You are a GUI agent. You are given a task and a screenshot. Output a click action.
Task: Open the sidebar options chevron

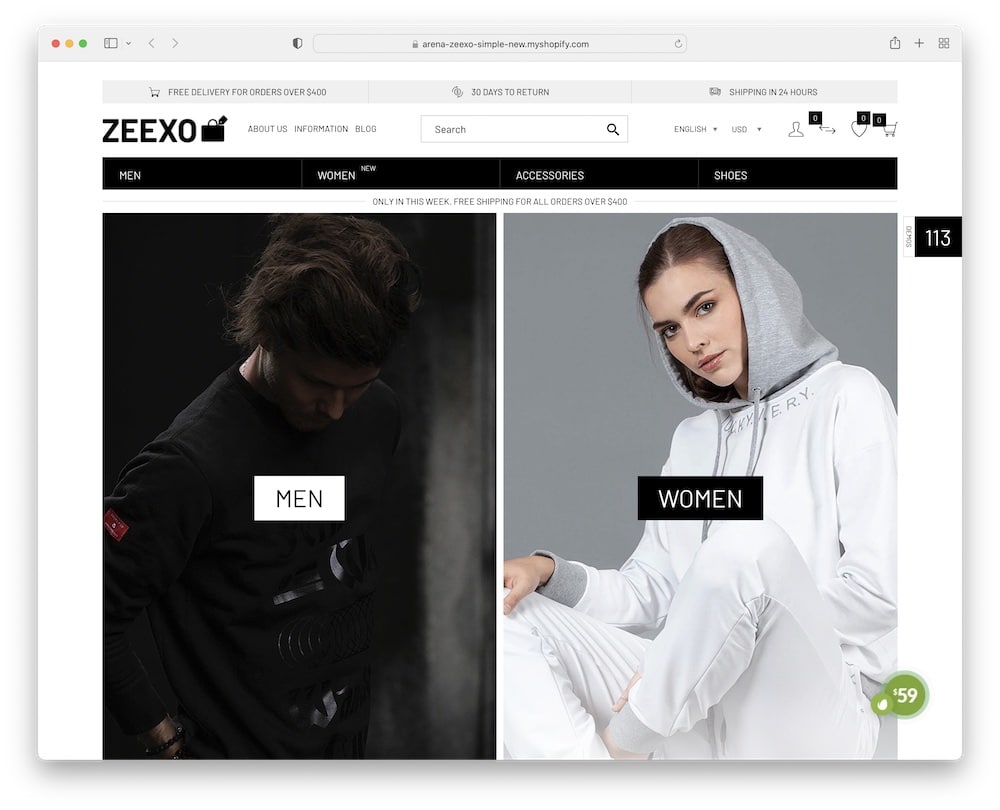click(x=128, y=43)
